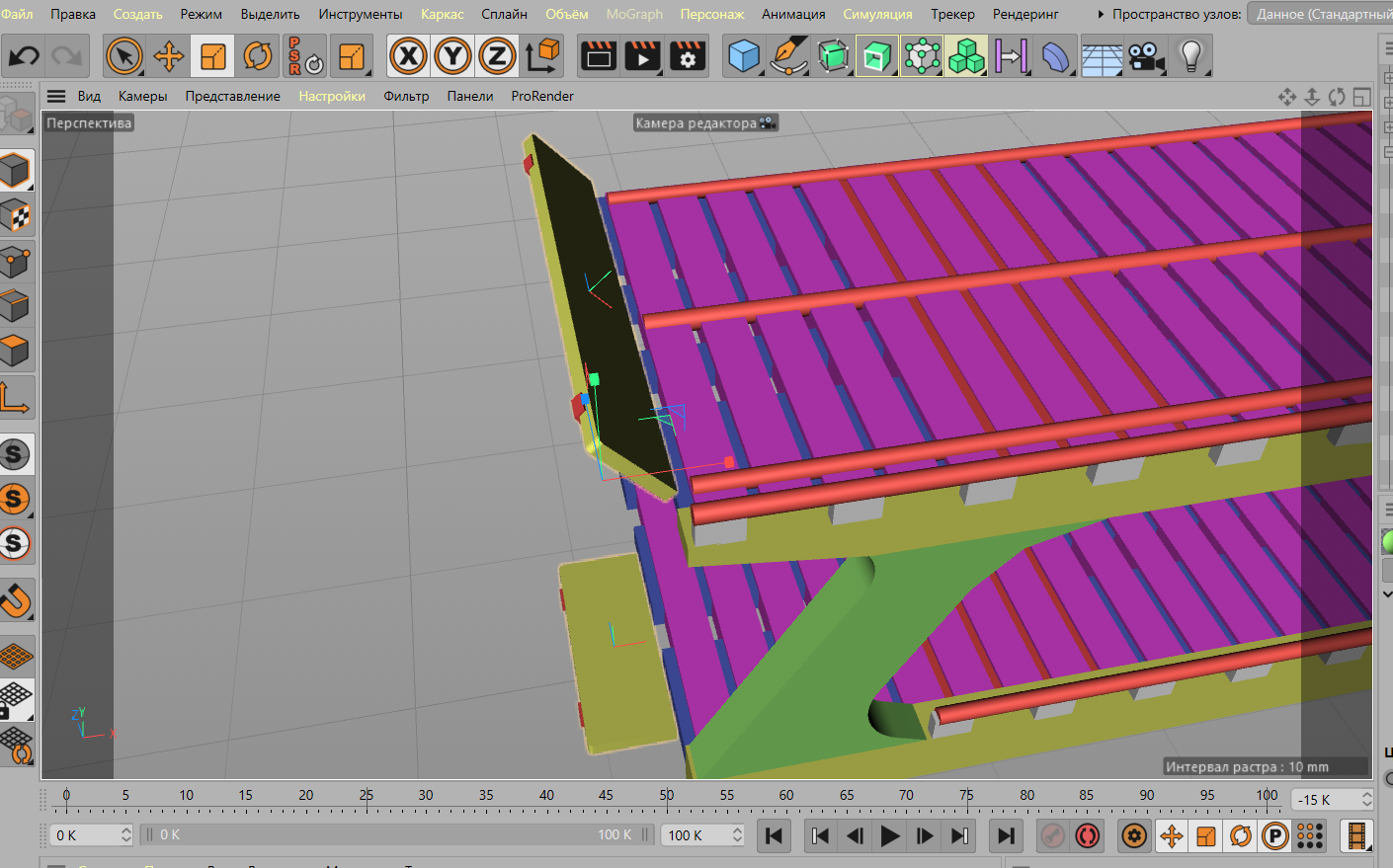Toggle Y axis lock
The height and width of the screenshot is (868, 1393).
pyautogui.click(x=452, y=56)
